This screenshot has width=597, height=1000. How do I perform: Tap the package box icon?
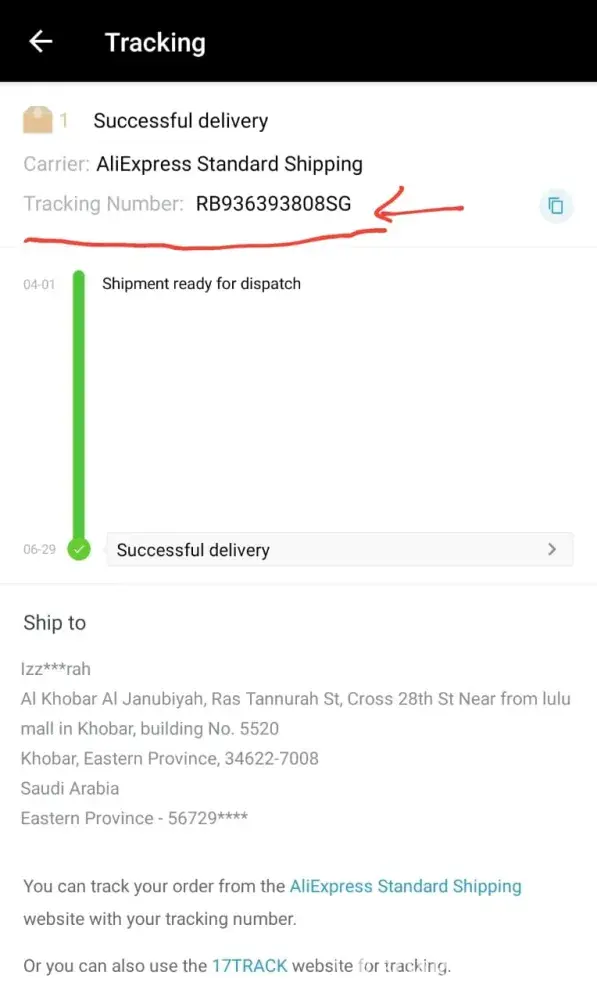(x=38, y=120)
